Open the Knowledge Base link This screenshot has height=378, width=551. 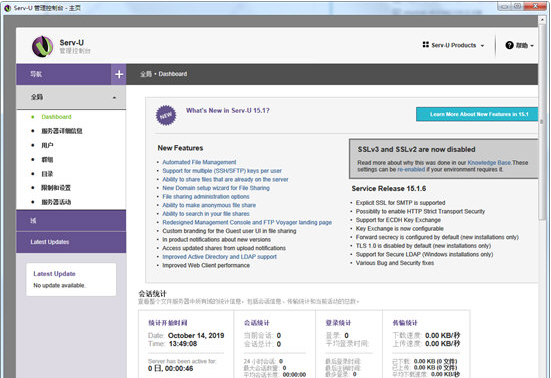(489, 163)
